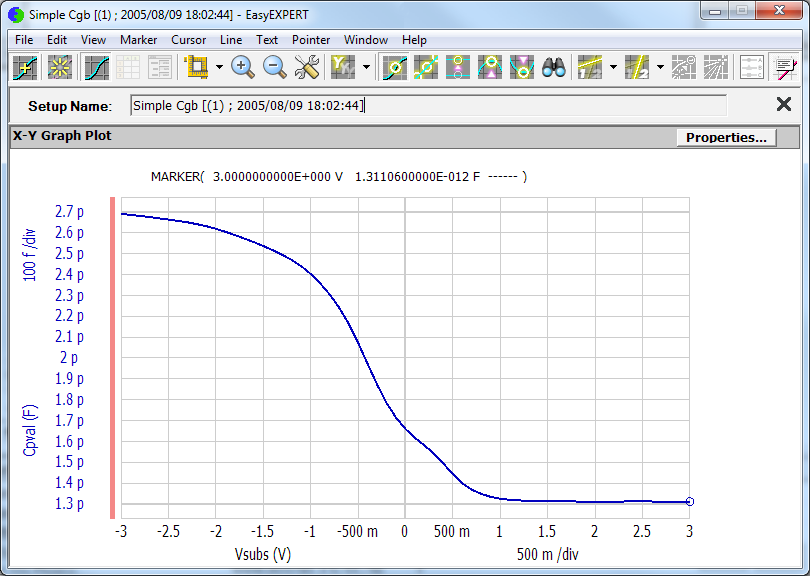Close the setup panel with X
The width and height of the screenshot is (810, 576).
[x=784, y=105]
